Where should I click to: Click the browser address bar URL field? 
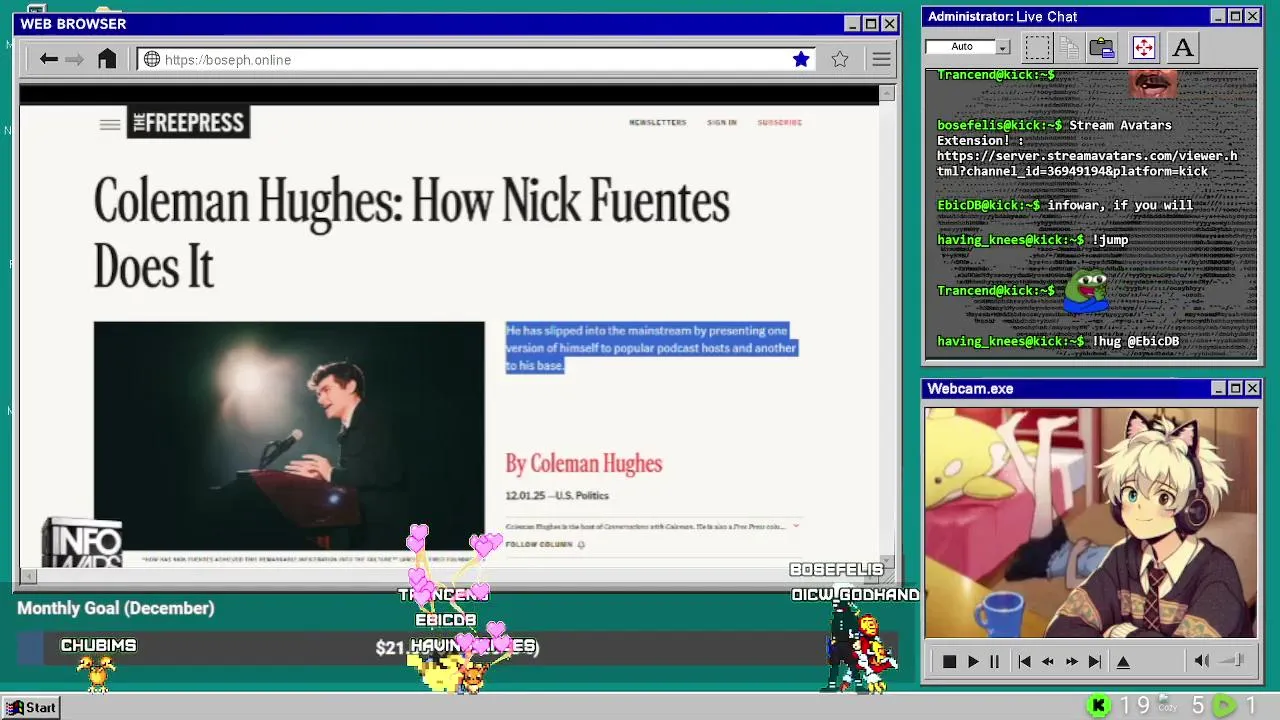point(476,59)
